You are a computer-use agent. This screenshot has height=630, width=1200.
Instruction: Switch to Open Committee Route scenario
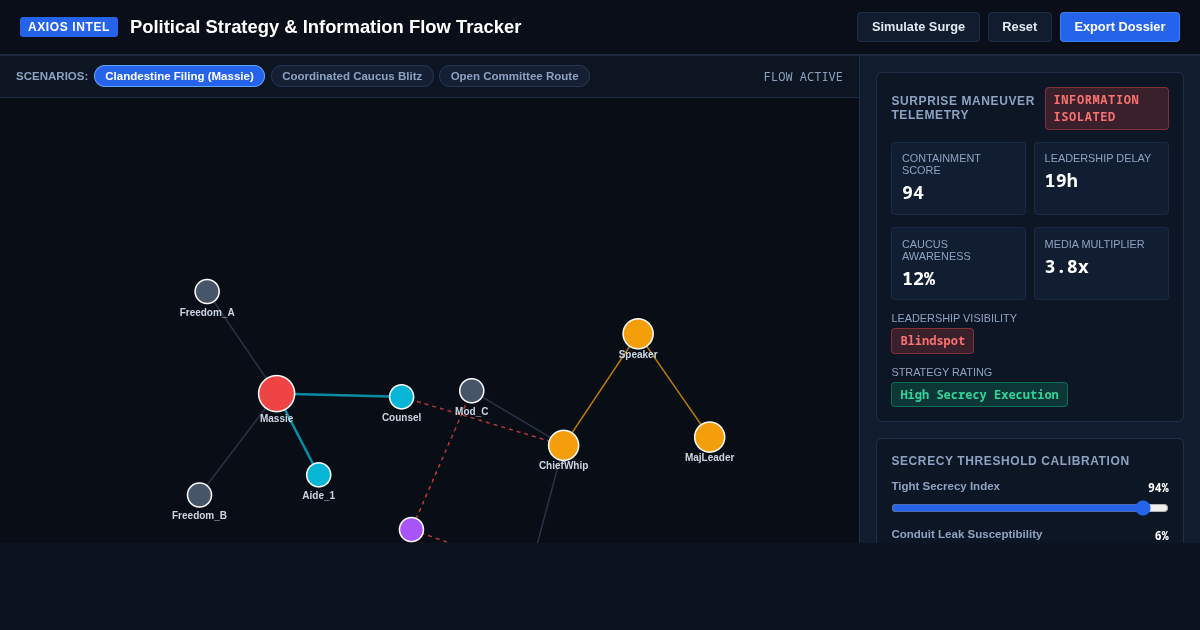pyautogui.click(x=514, y=76)
